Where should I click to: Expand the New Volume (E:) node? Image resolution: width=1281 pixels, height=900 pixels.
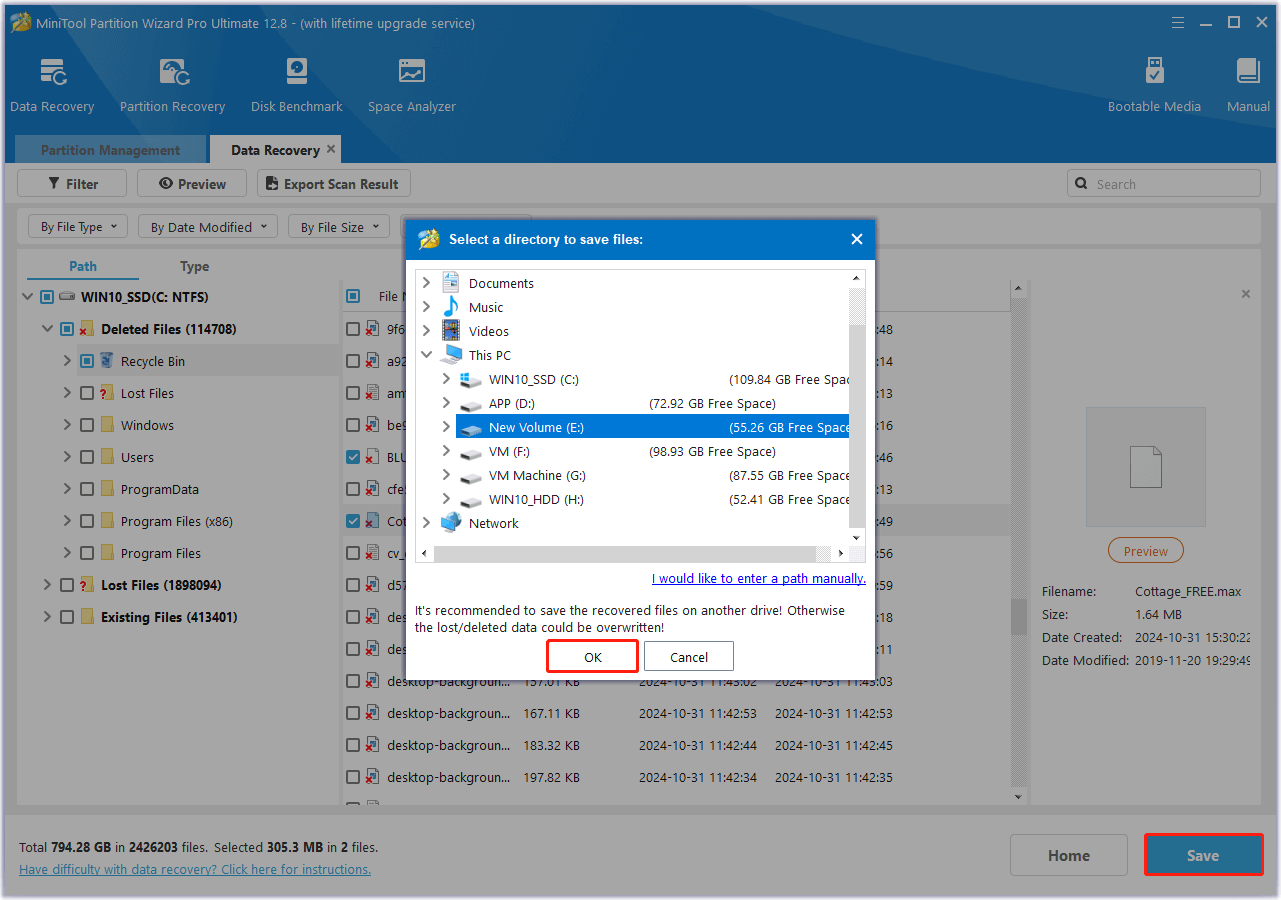(447, 427)
